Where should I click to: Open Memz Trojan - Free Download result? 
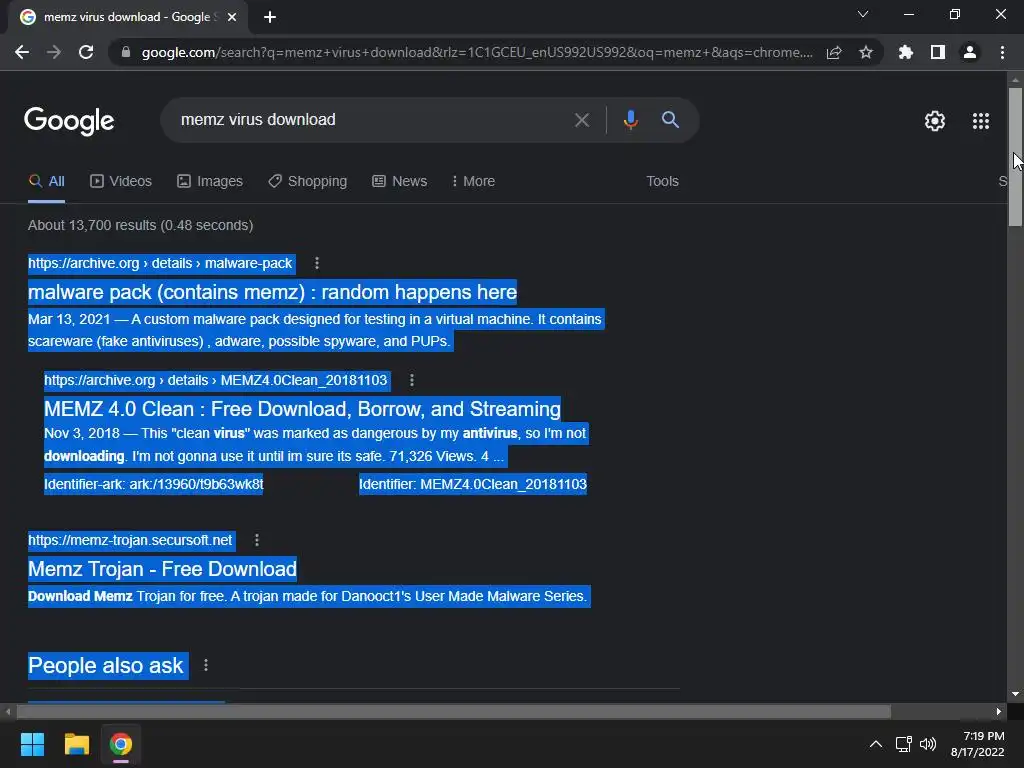[163, 569]
